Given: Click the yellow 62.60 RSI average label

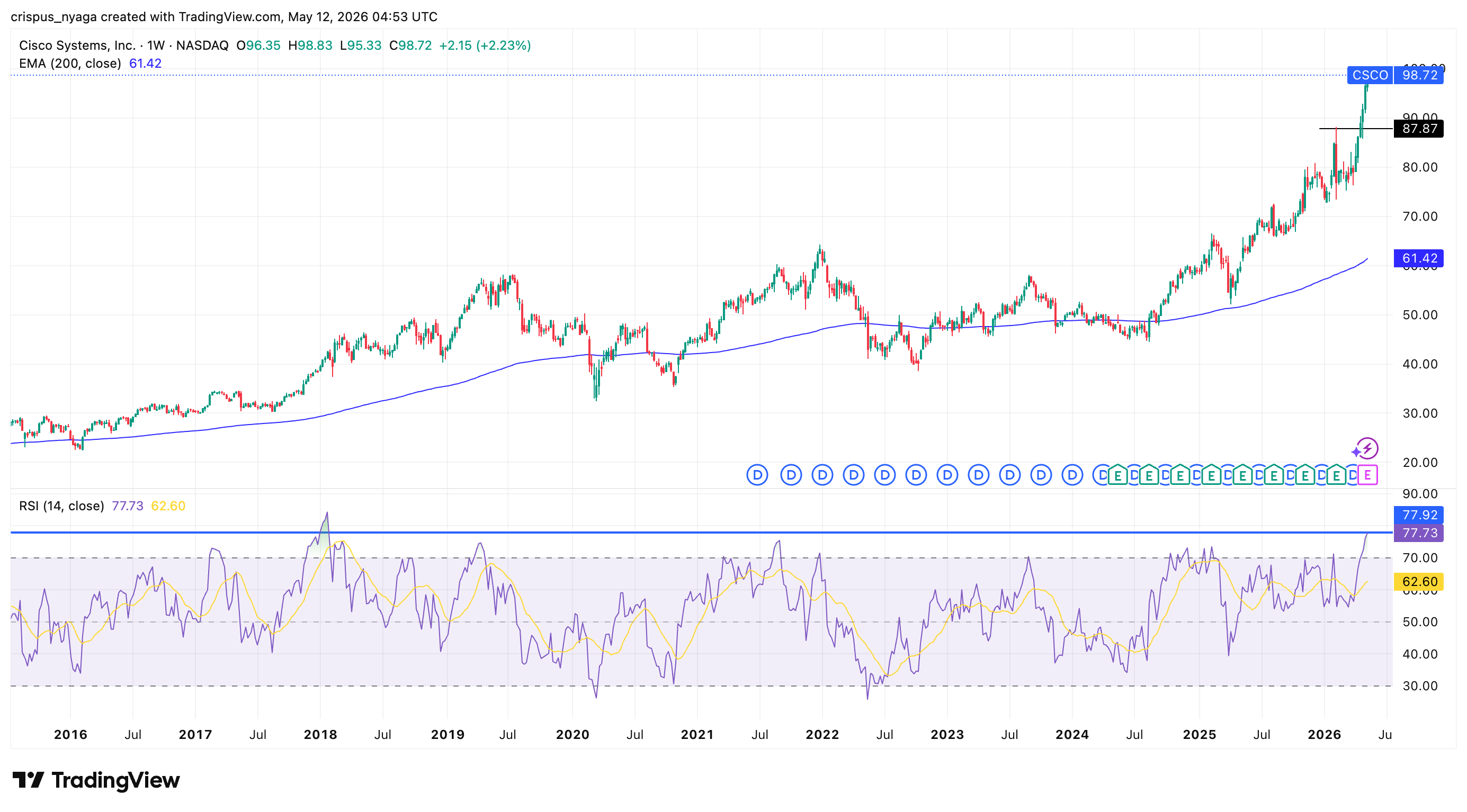Looking at the screenshot, I should click(x=1419, y=582).
